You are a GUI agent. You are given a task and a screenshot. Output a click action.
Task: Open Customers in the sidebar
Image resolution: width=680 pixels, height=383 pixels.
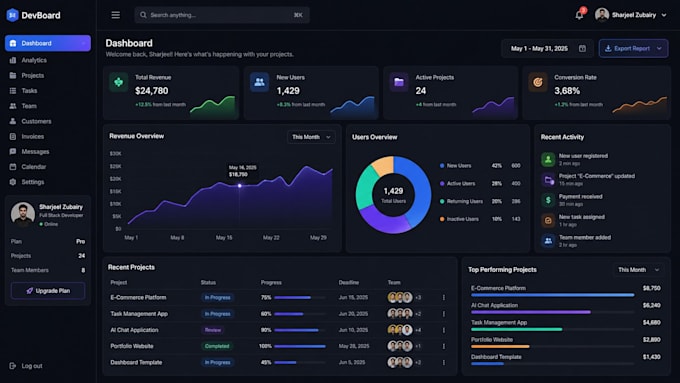48,121
